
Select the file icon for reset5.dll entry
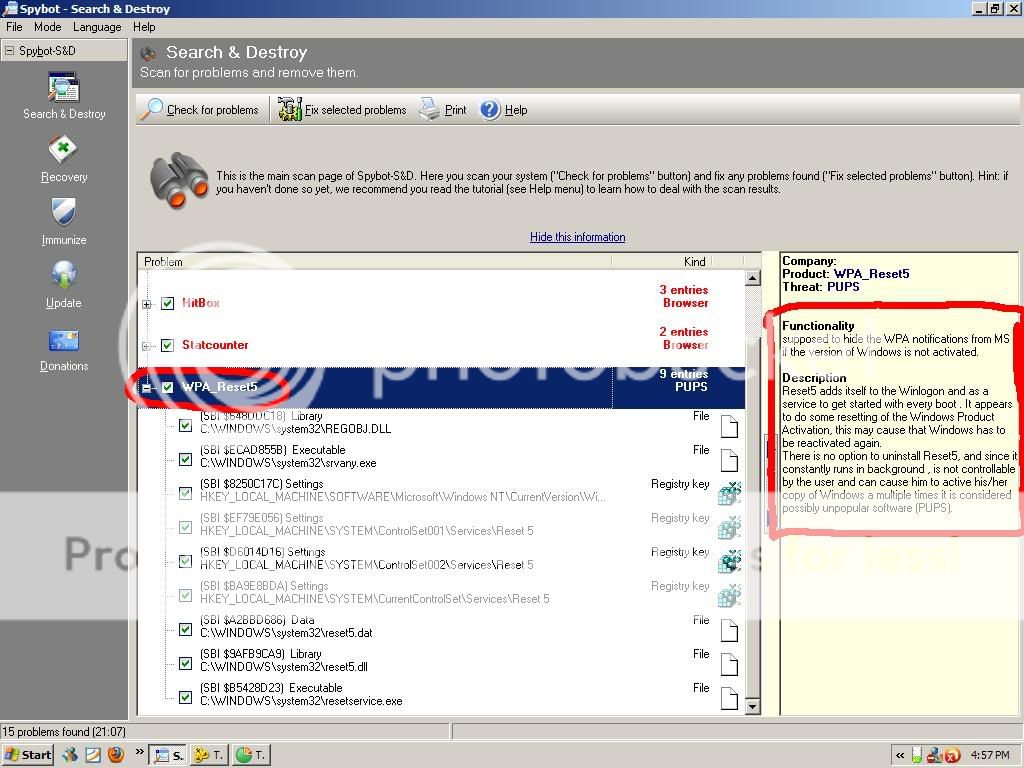pos(729,664)
